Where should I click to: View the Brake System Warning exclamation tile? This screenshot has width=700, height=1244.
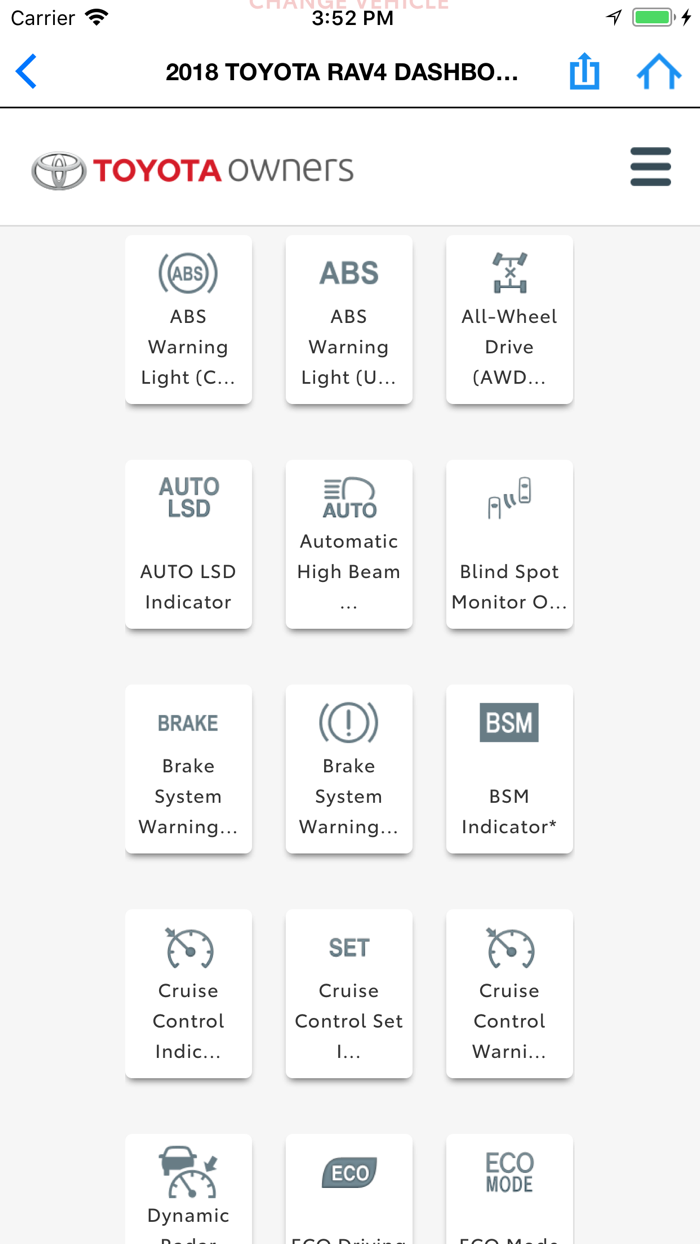pyautogui.click(x=348, y=769)
